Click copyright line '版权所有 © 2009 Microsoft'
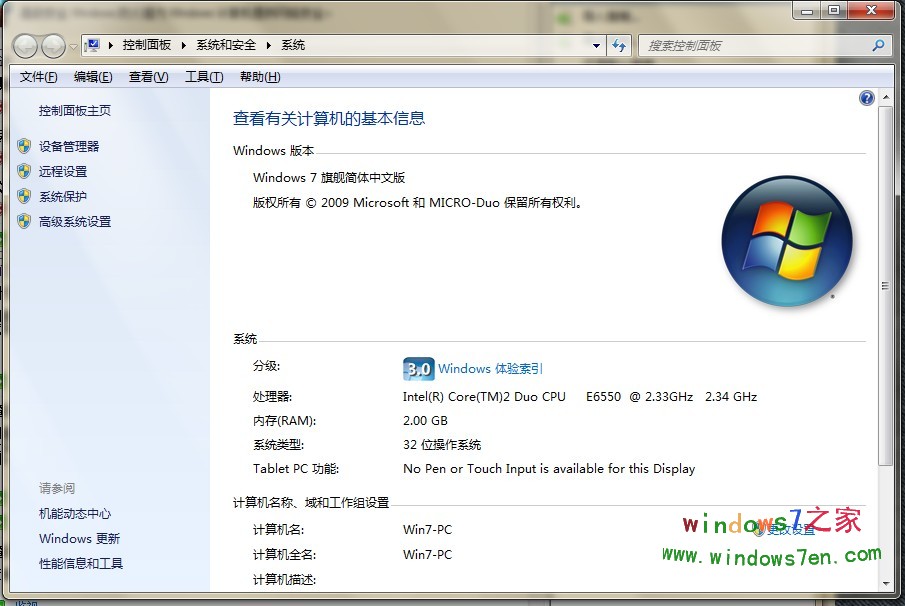 pyautogui.click(x=331, y=203)
